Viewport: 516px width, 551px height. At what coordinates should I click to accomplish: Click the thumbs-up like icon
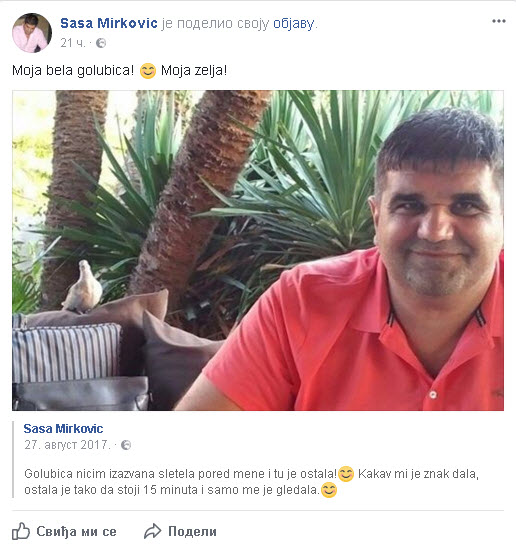(x=21, y=531)
